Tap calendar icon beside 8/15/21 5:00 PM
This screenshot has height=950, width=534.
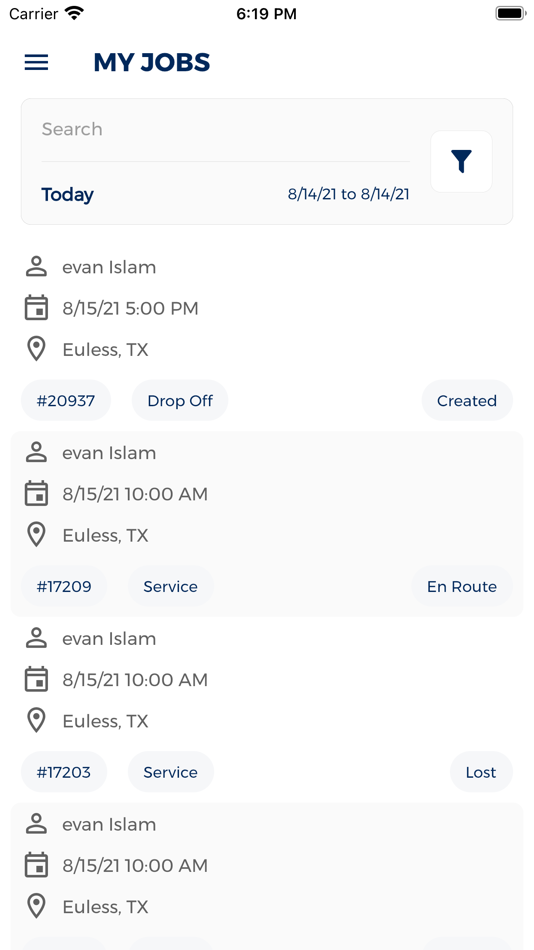(x=36, y=308)
